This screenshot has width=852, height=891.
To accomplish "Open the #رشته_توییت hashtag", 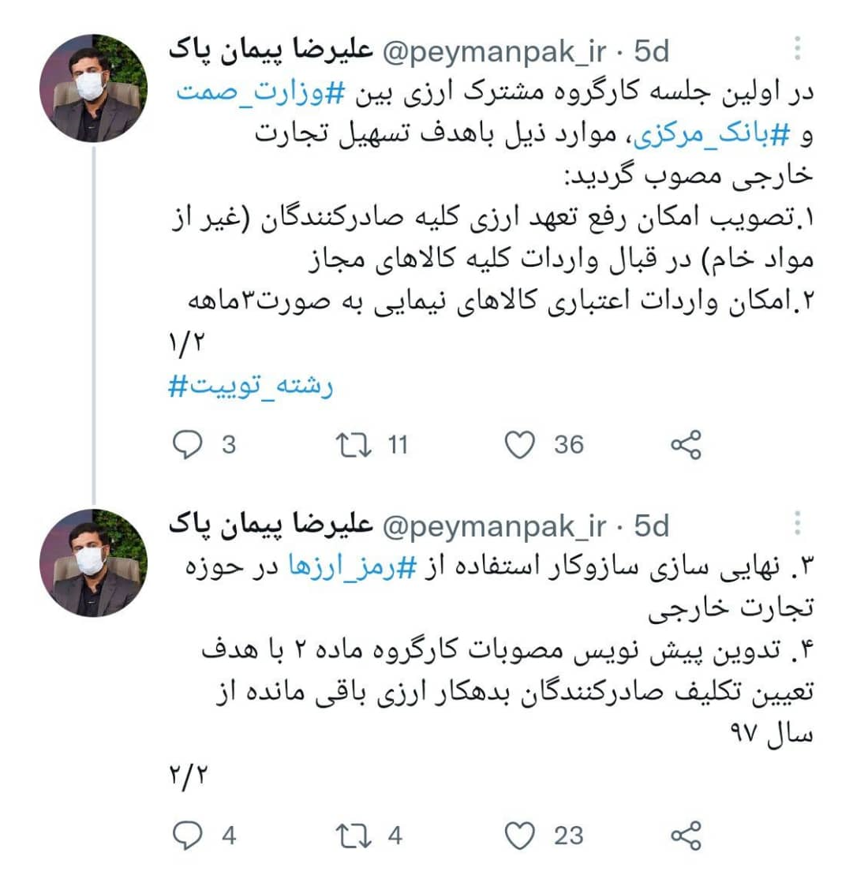I will click(251, 386).
